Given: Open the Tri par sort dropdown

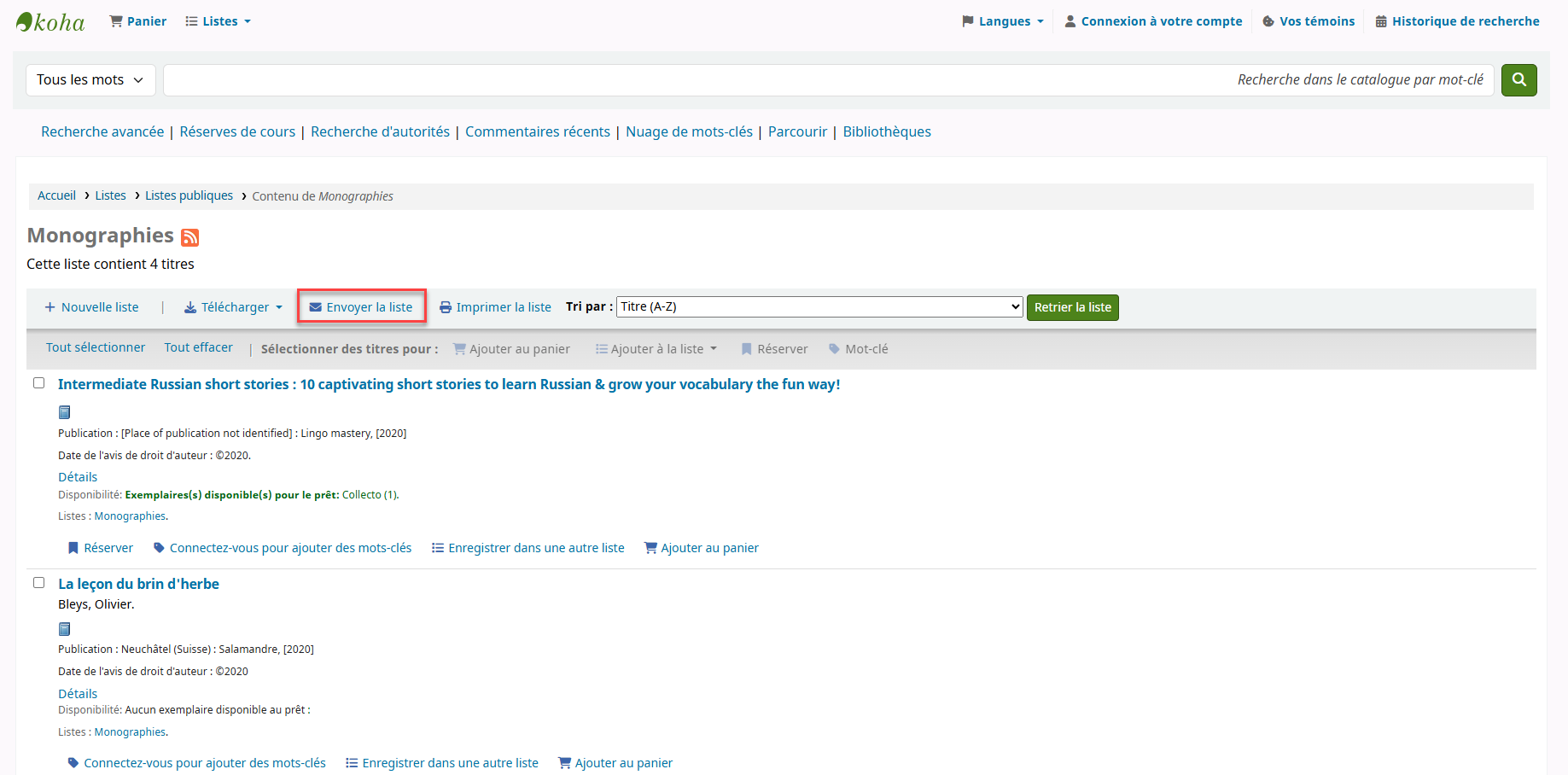Looking at the screenshot, I should [819, 306].
